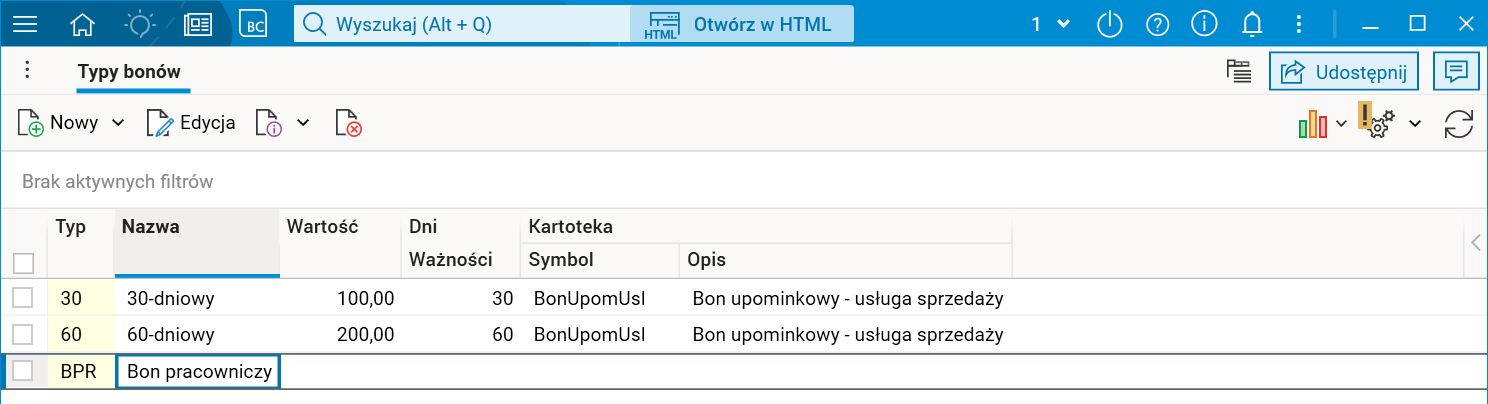Expand the Nowy dropdown arrow

(118, 123)
